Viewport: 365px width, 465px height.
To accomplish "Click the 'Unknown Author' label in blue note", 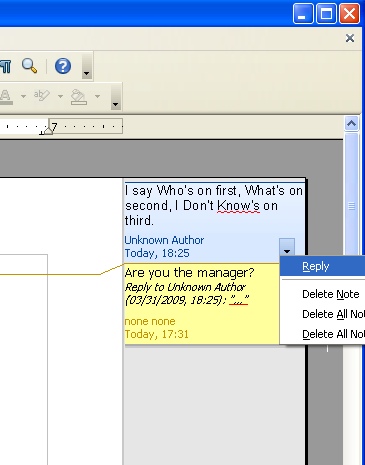I will click(x=164, y=240).
